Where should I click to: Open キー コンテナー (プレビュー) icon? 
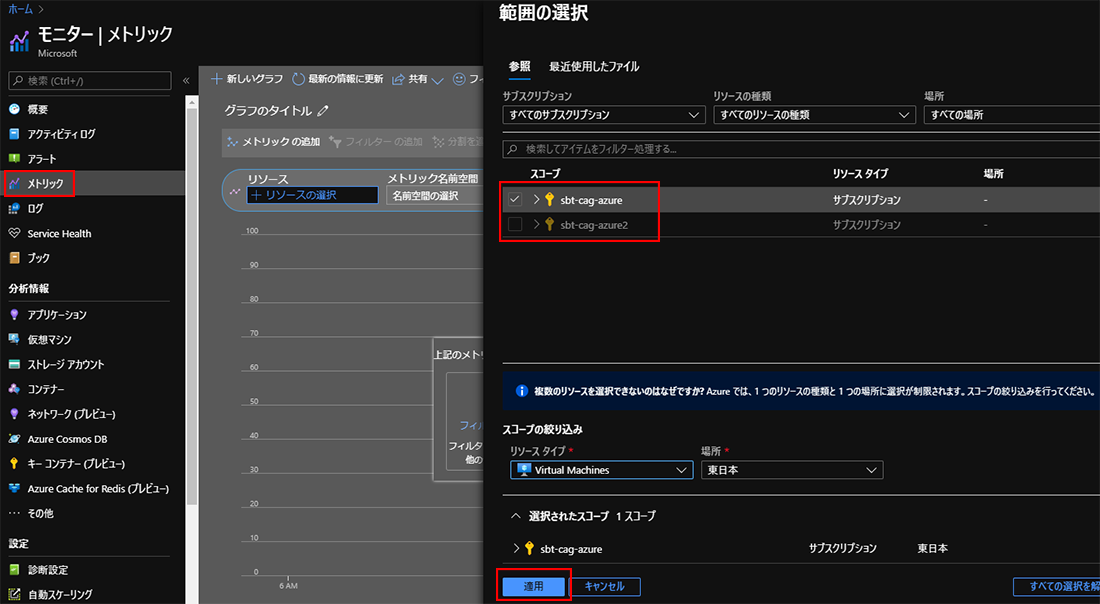pos(14,464)
